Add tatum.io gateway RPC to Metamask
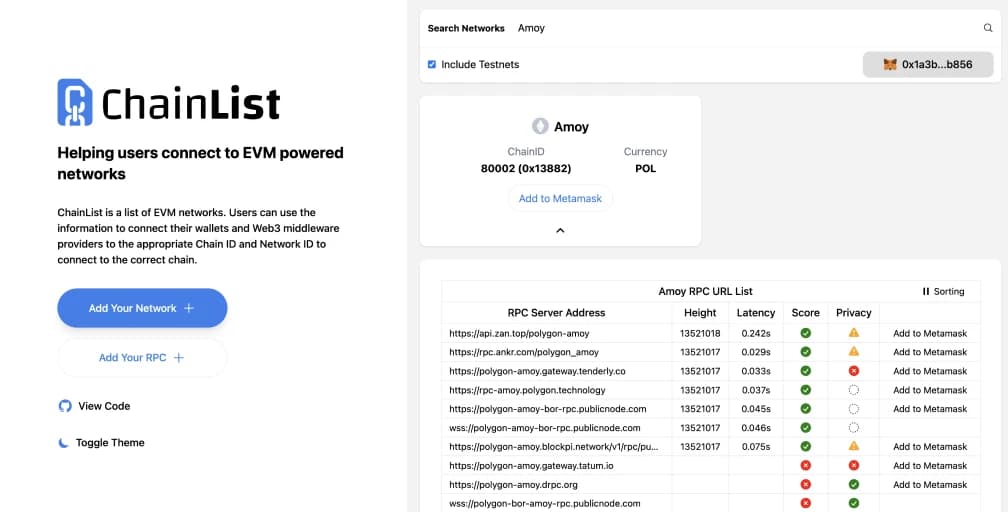This screenshot has height=512, width=1008. [930, 466]
